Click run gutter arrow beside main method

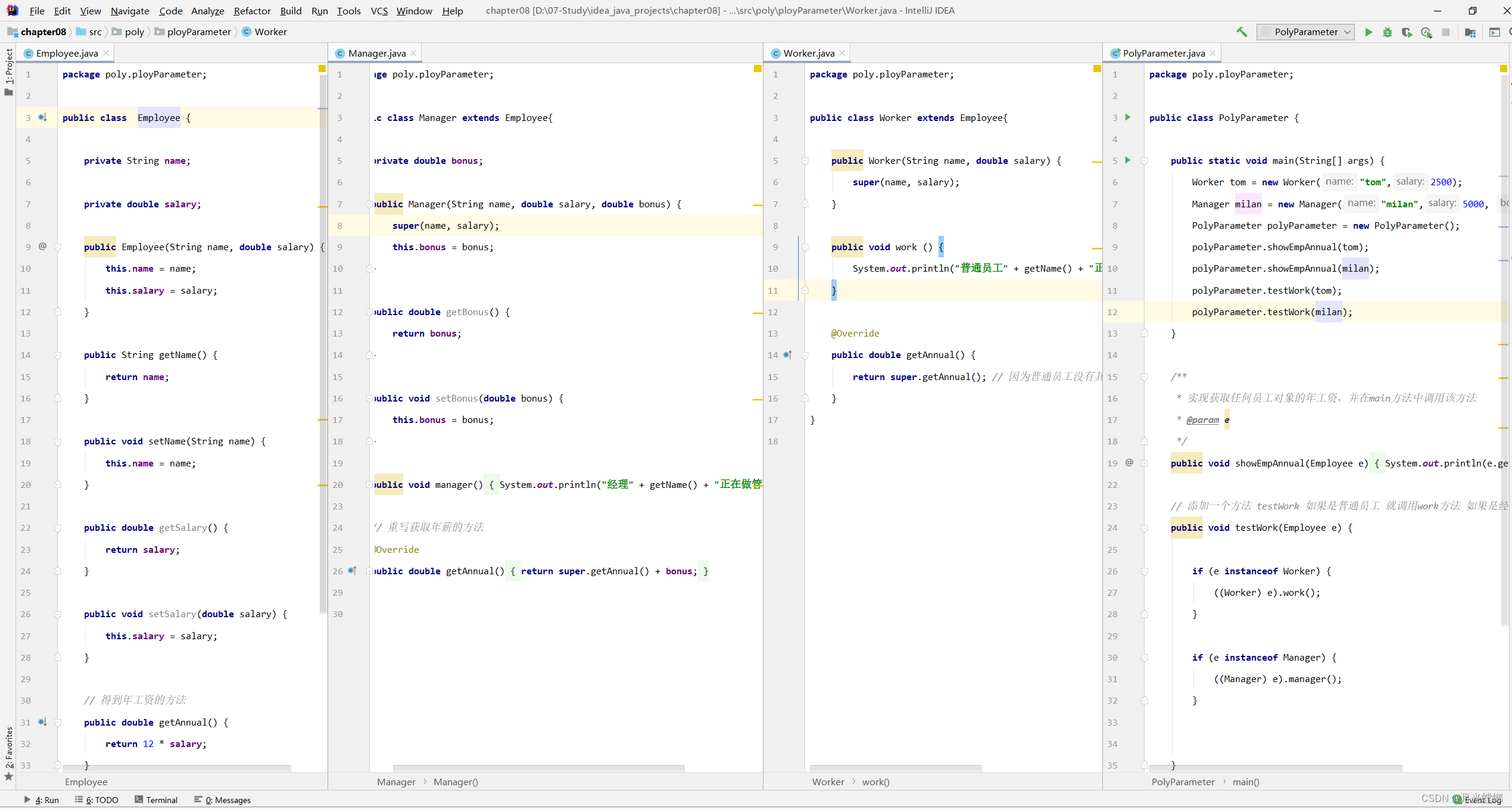click(x=1127, y=160)
